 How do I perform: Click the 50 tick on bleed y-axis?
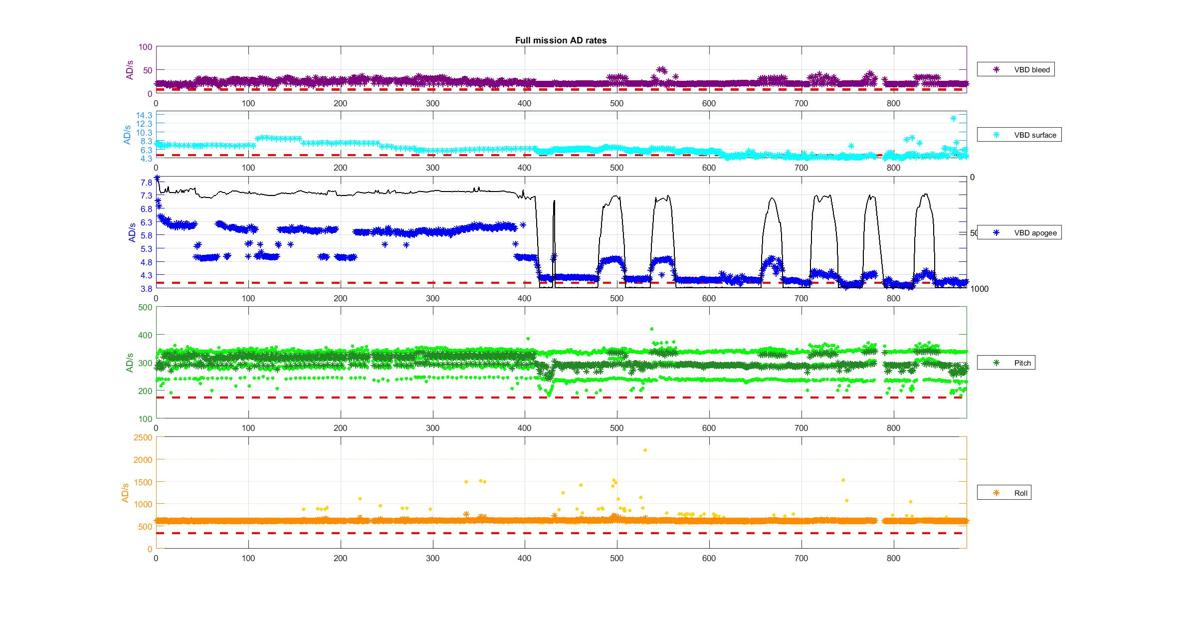tap(147, 70)
